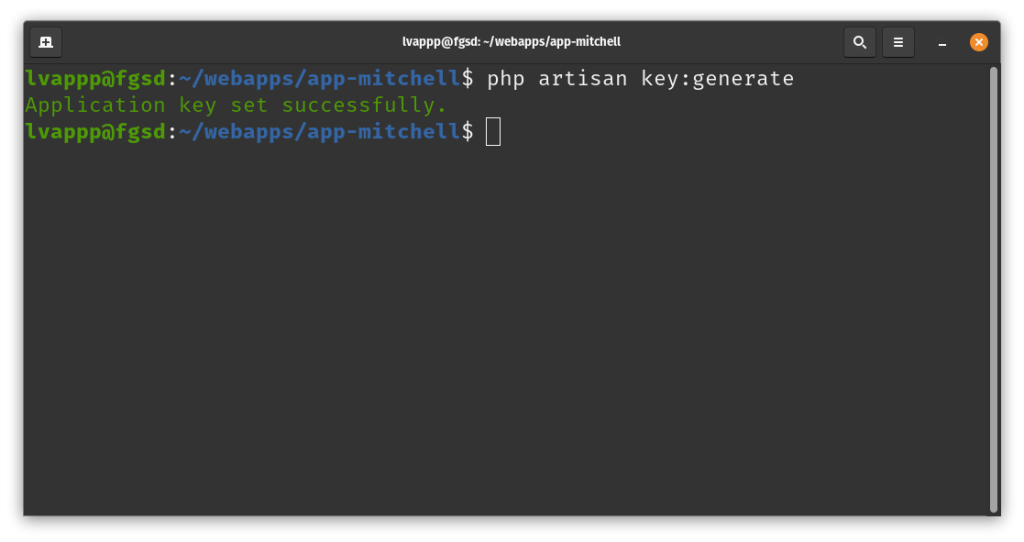
Task: Open a new terminal tab
Action: (x=46, y=42)
